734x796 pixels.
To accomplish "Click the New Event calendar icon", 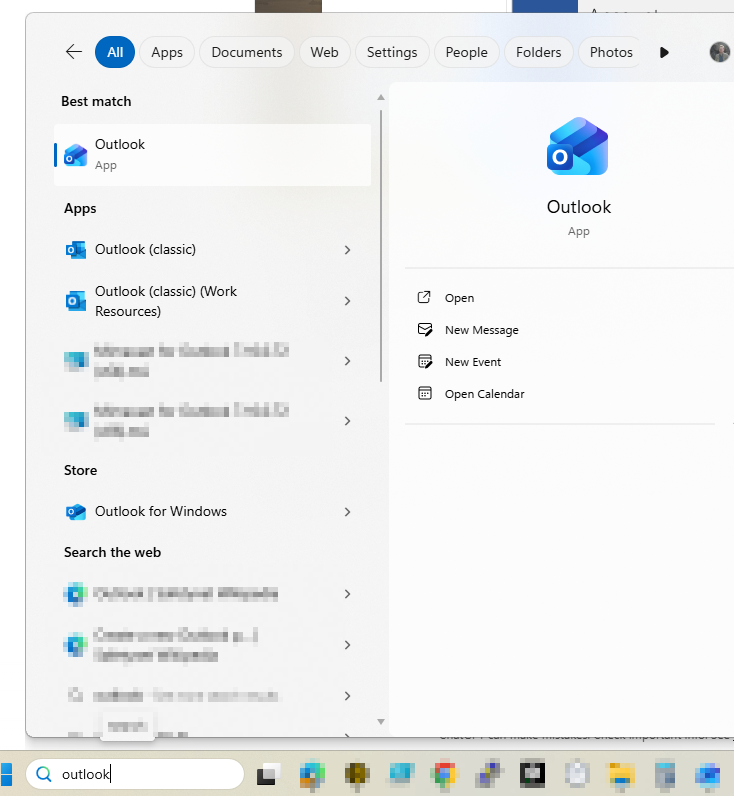I will click(425, 362).
